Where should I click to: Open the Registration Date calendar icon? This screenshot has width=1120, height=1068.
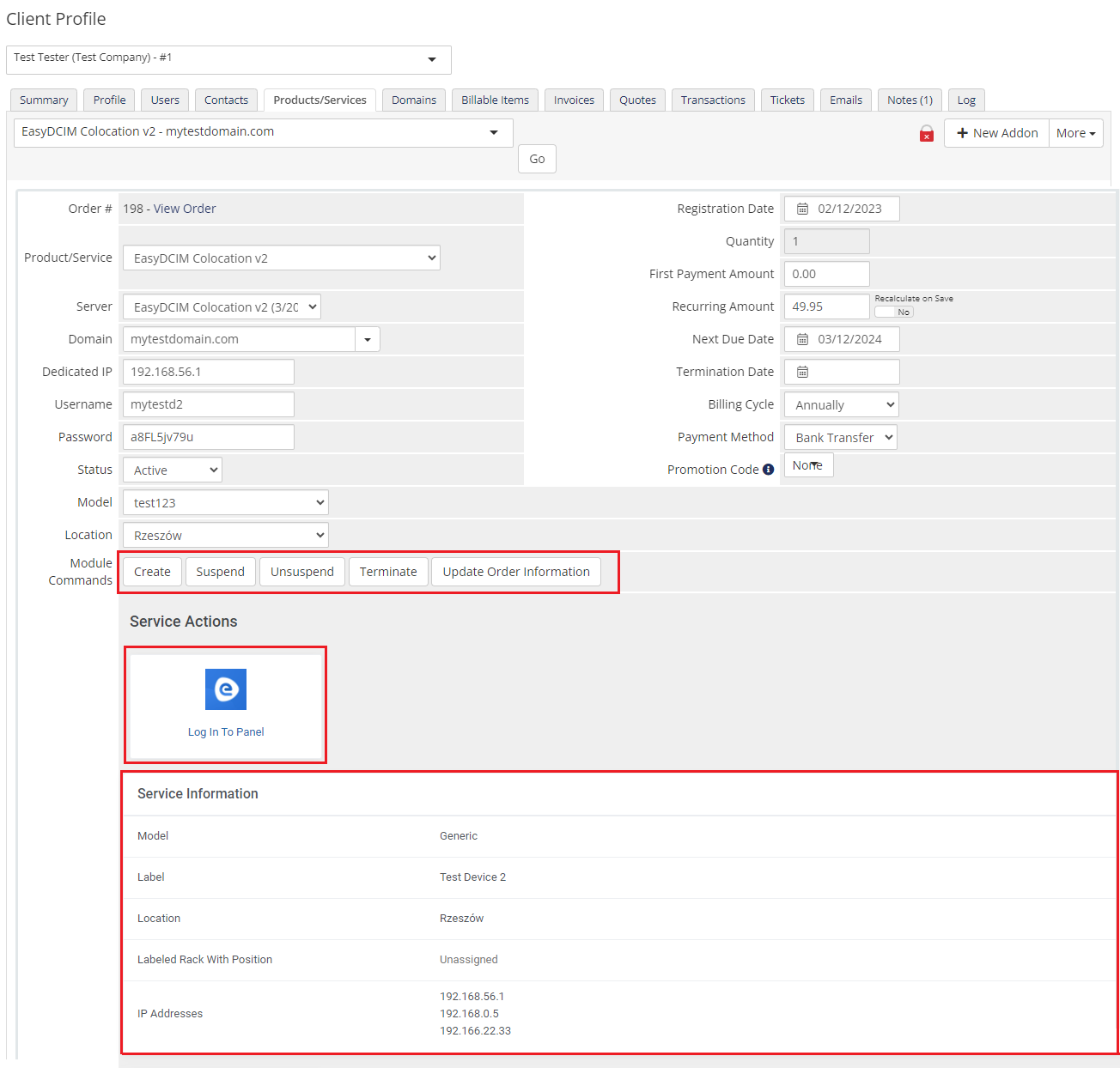tap(802, 209)
